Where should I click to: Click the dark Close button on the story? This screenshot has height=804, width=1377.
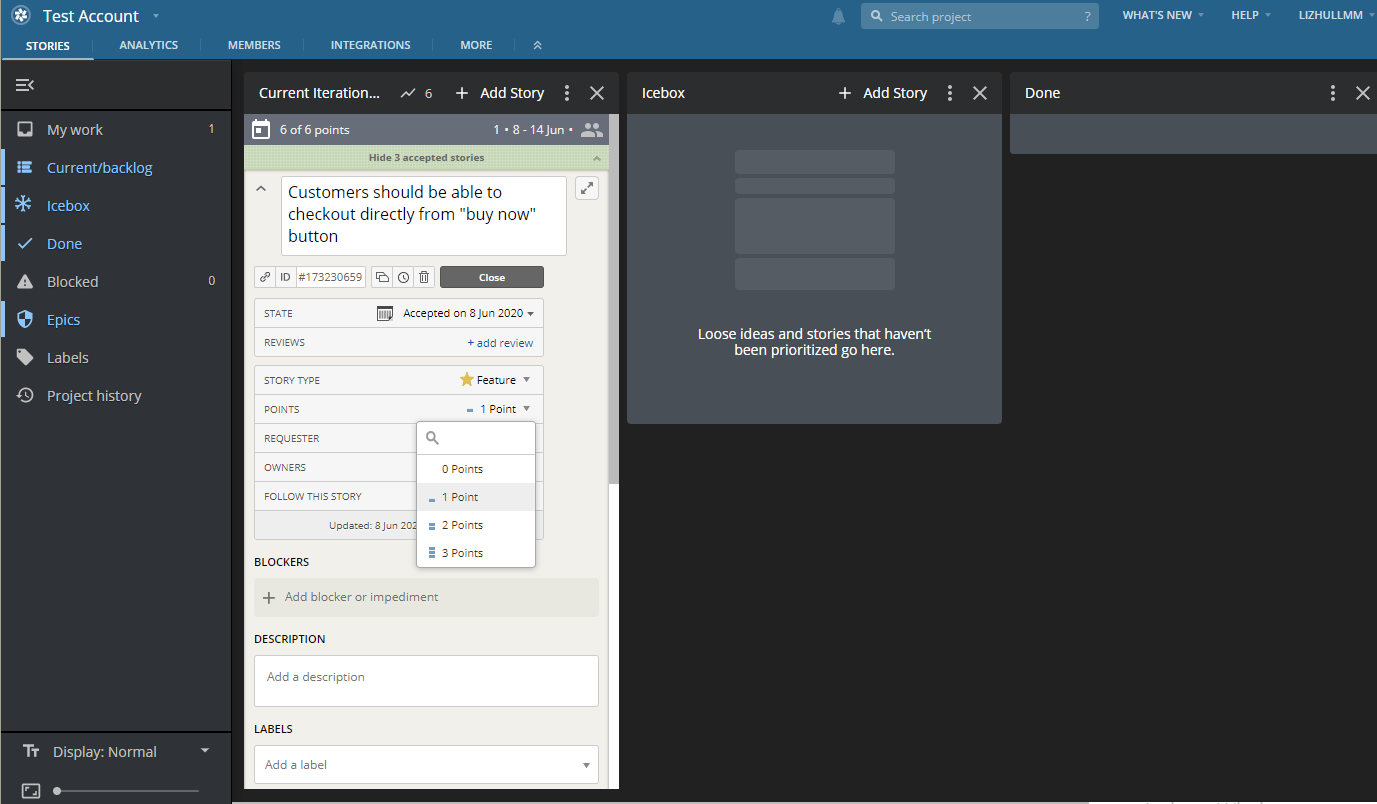click(492, 277)
